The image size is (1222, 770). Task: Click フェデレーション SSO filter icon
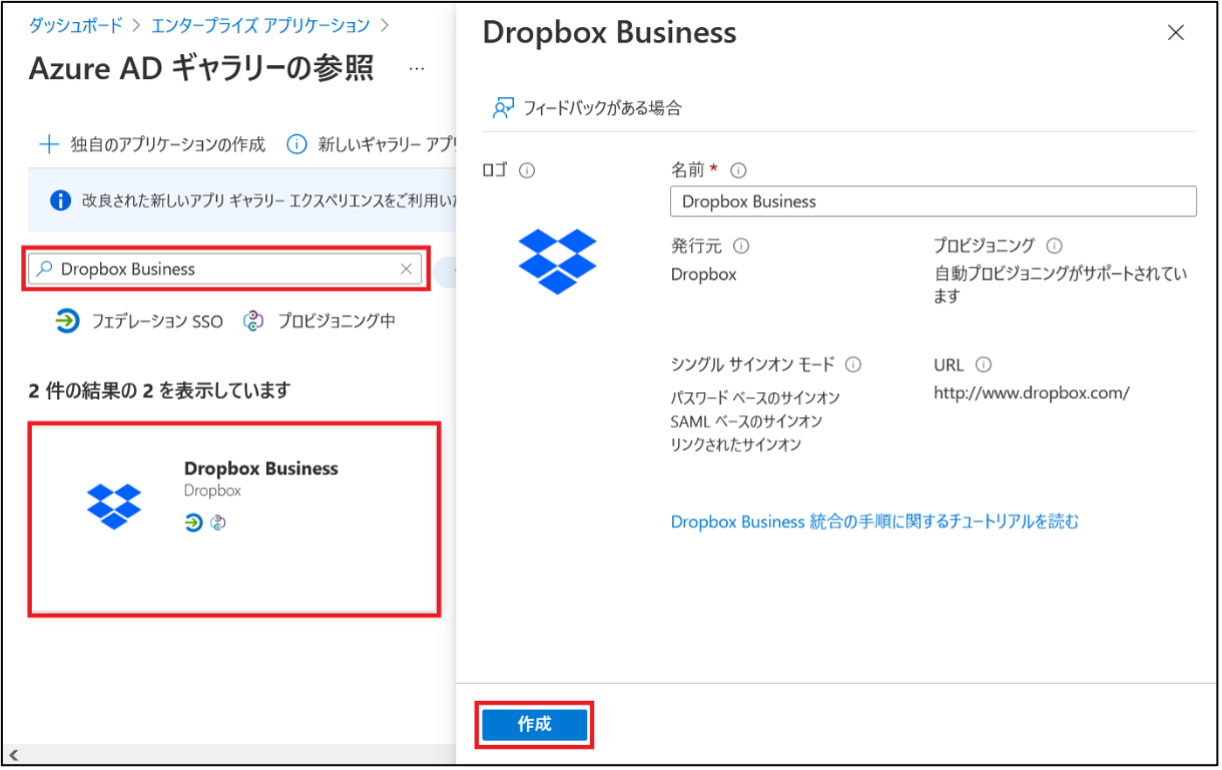67,321
